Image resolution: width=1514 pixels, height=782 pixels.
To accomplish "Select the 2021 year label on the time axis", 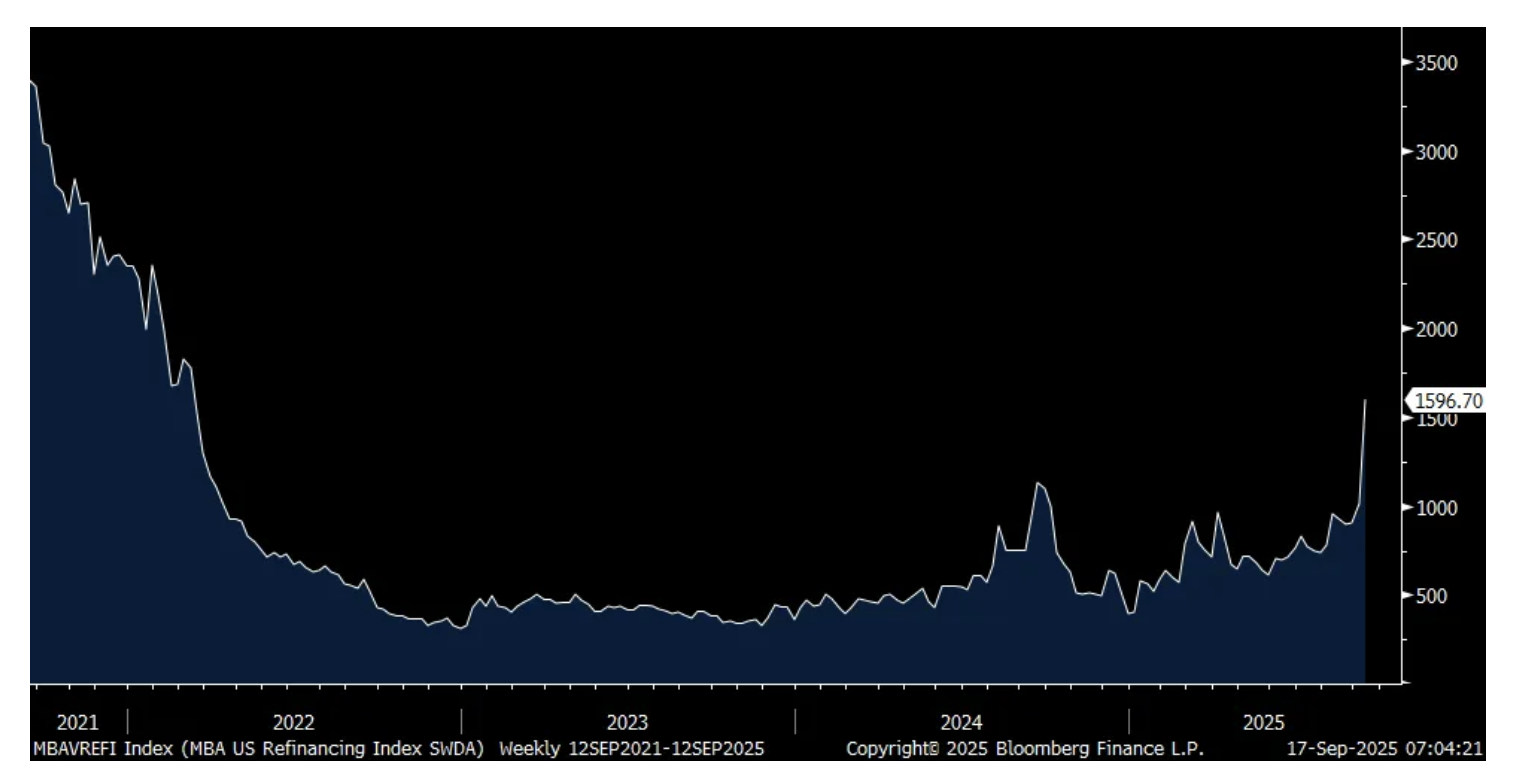I will pyautogui.click(x=78, y=723).
